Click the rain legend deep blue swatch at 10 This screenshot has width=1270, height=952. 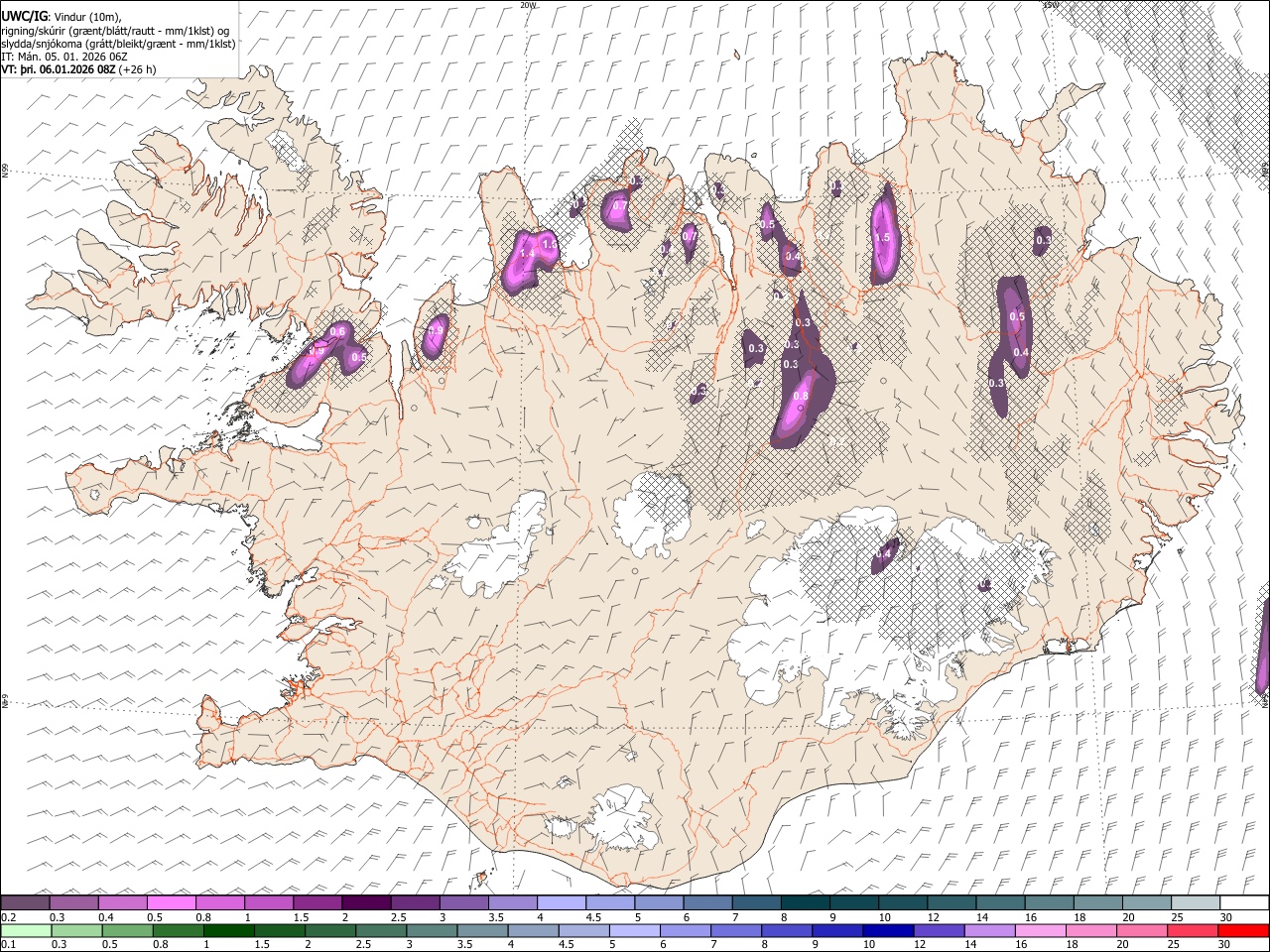point(888,930)
